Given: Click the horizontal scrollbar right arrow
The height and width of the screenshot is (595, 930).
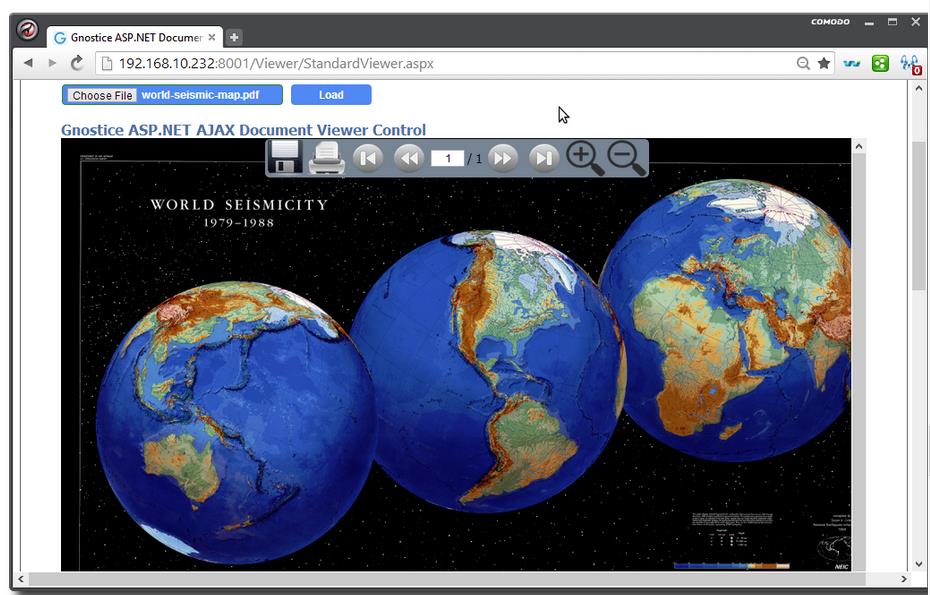Looking at the screenshot, I should 904,578.
